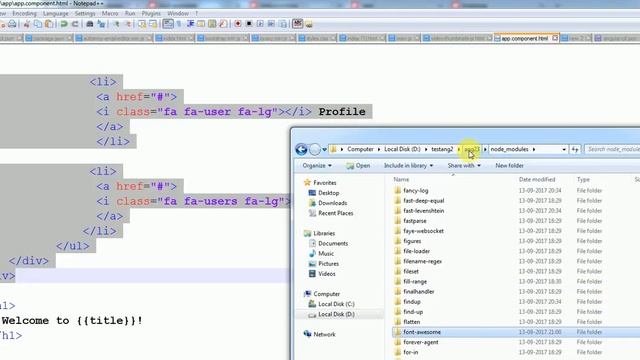Select Videos under Libraries
The width and height of the screenshot is (640, 360).
(x=327, y=274)
